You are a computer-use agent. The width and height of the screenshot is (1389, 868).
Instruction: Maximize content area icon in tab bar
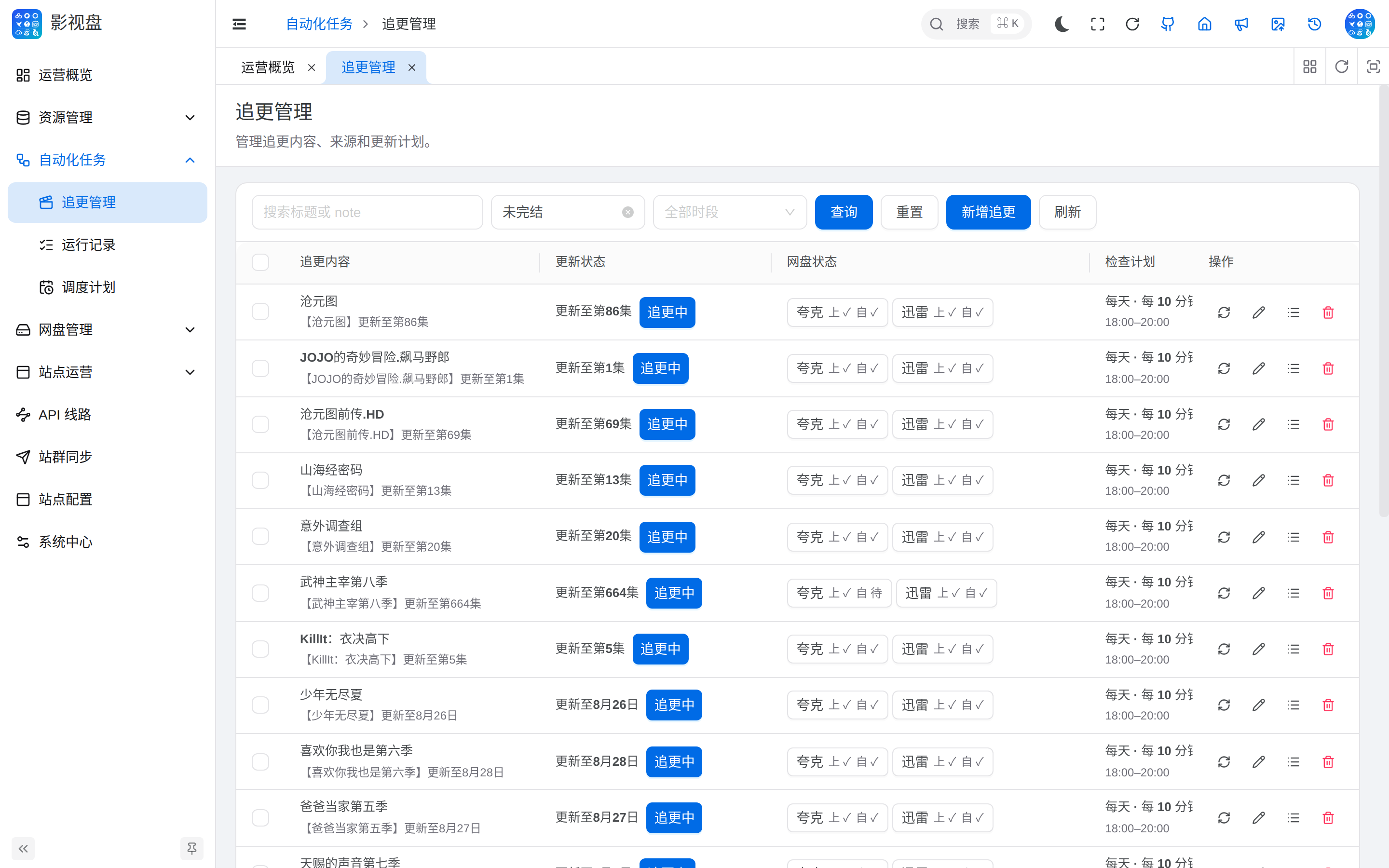click(x=1373, y=67)
